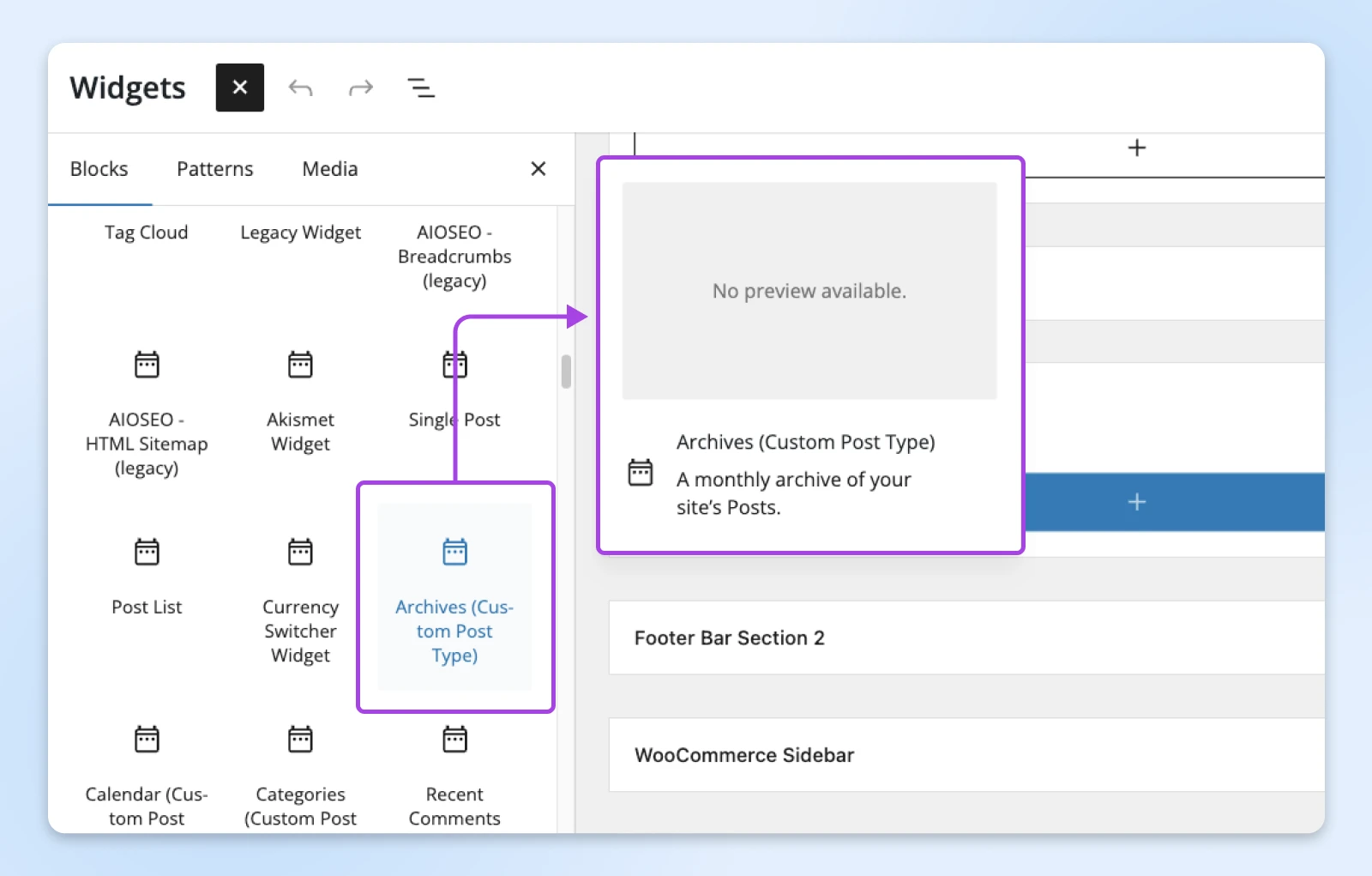
Task: Close the block inserter toggle button
Action: (239, 88)
